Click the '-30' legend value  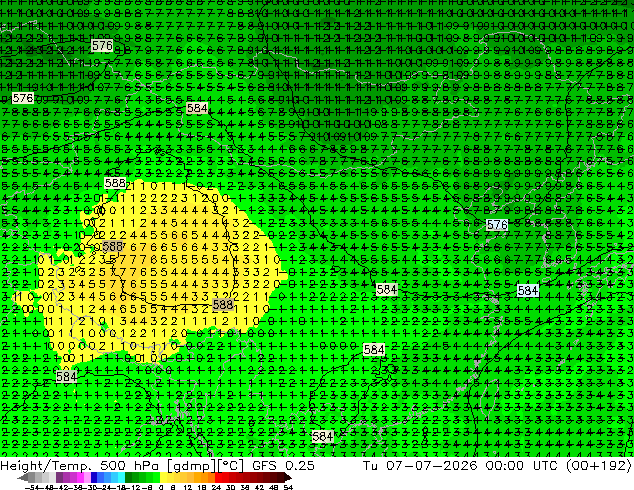91,487
